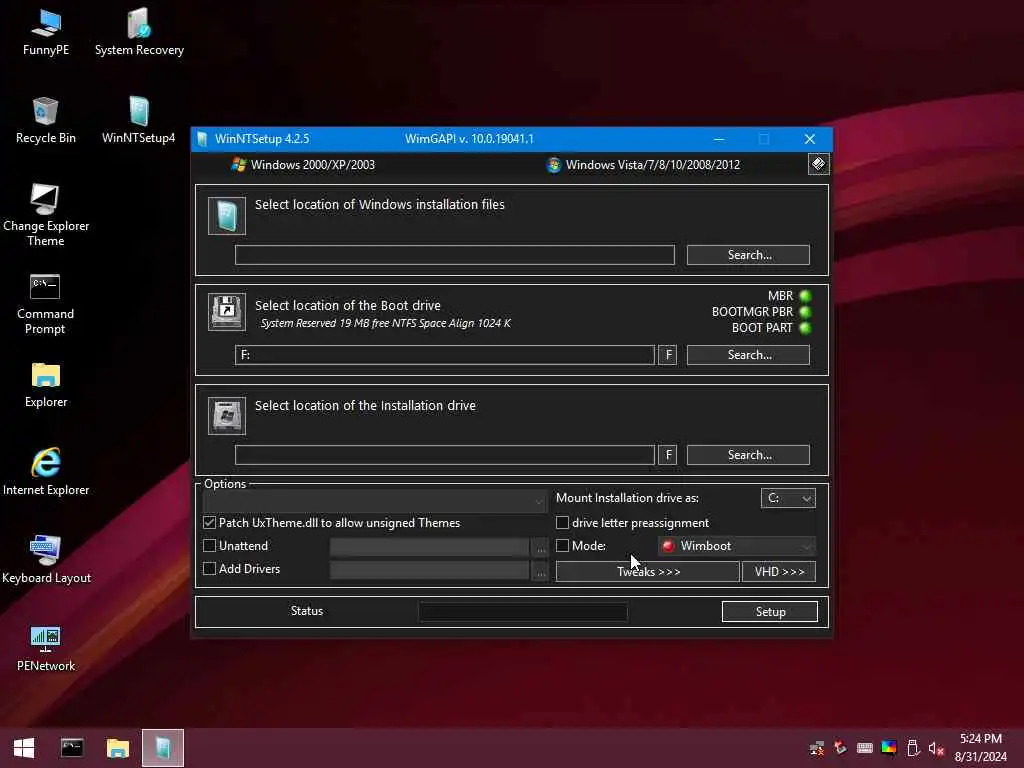Open Command Prompt from the taskbar
1024x768 pixels.
click(x=72, y=748)
